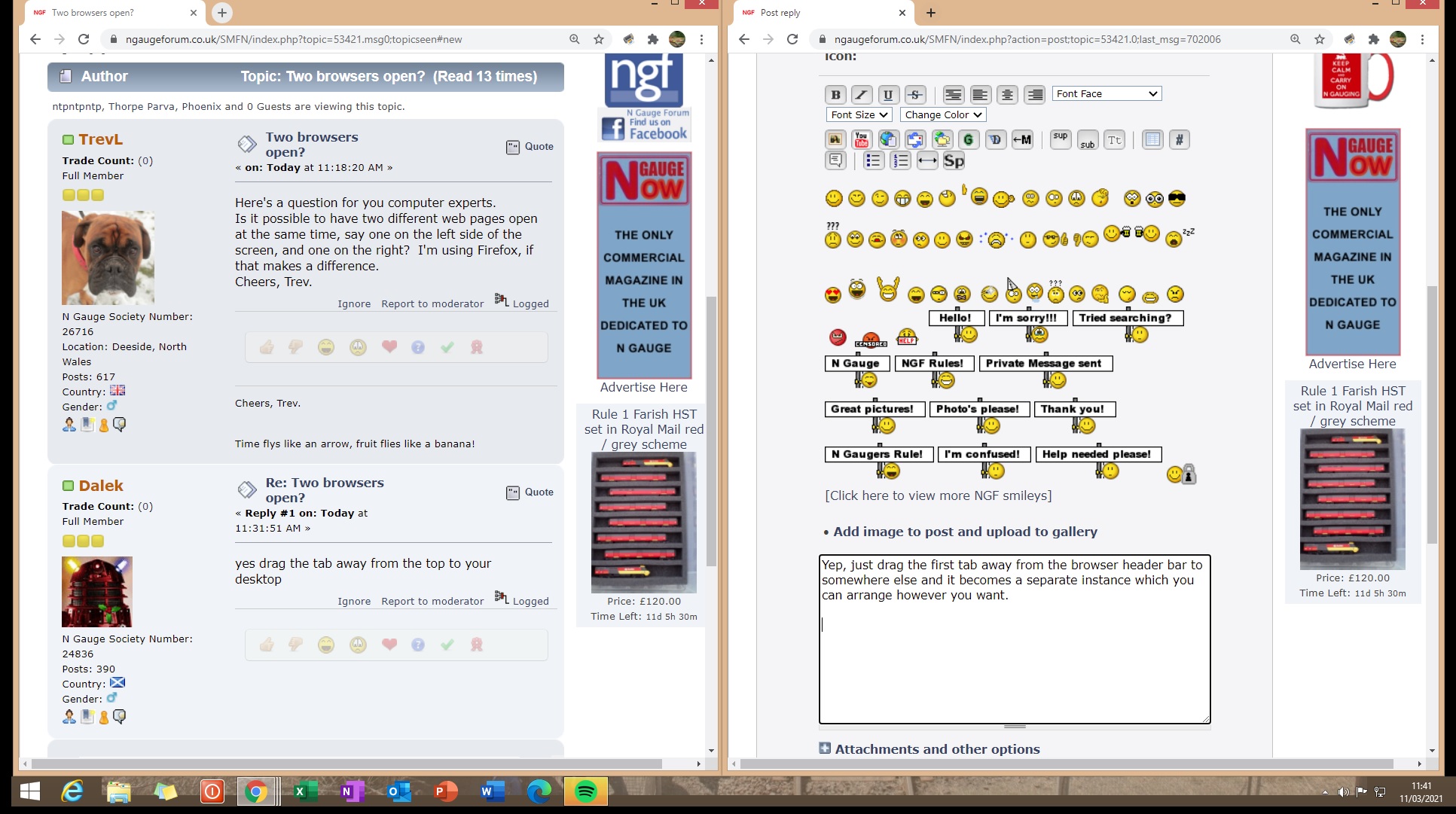Open the Change Color dropdown
1456x814 pixels.
click(943, 114)
